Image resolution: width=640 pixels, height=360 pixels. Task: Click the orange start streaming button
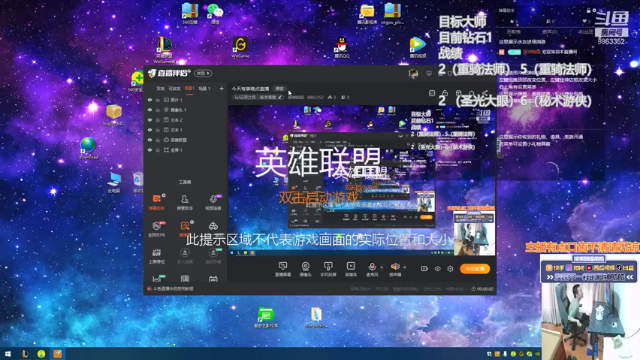[475, 269]
